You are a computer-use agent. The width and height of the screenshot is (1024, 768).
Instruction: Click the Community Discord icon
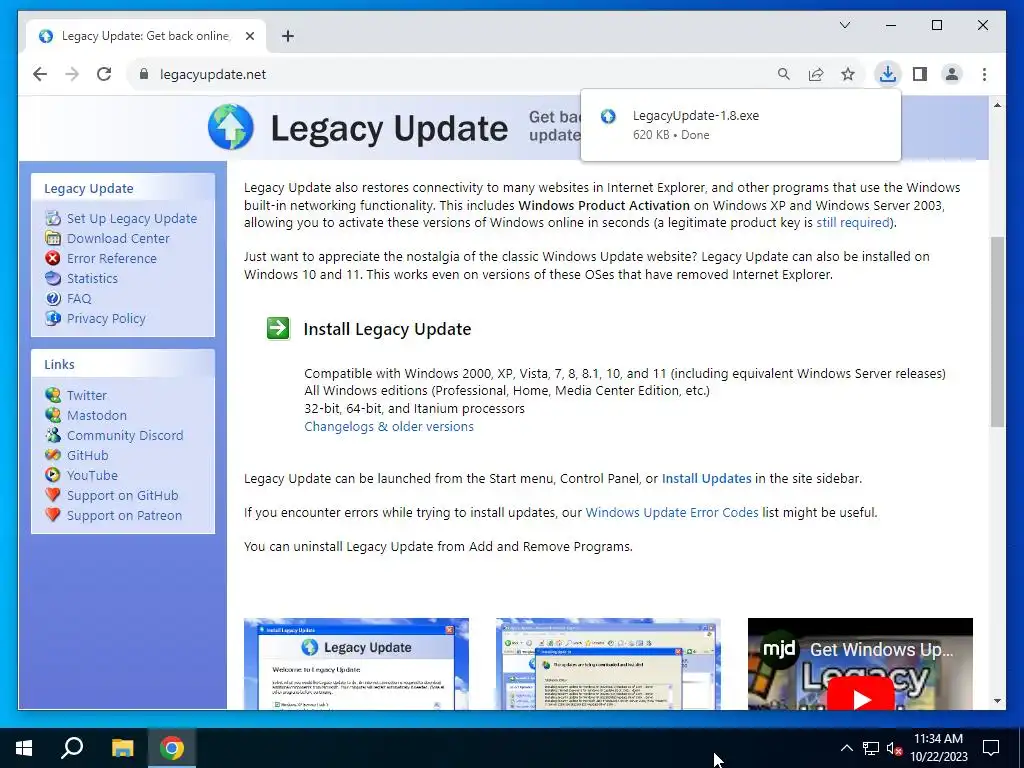(x=53, y=435)
